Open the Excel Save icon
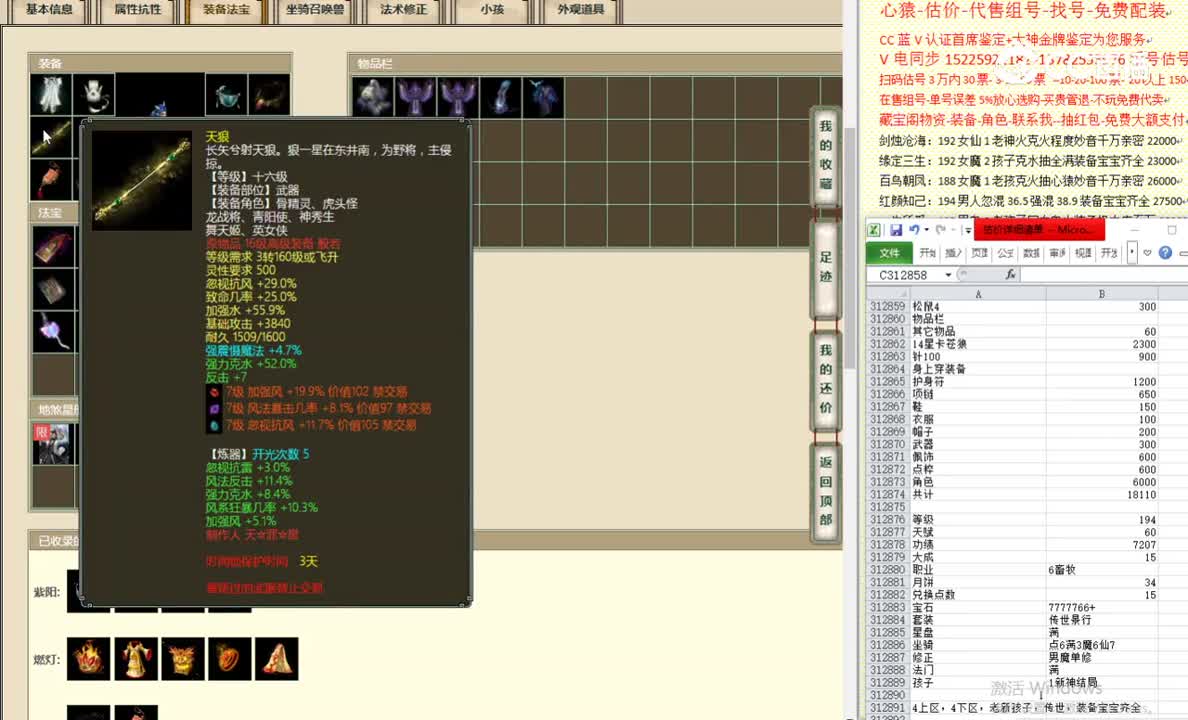This screenshot has width=1188, height=720. [899, 229]
